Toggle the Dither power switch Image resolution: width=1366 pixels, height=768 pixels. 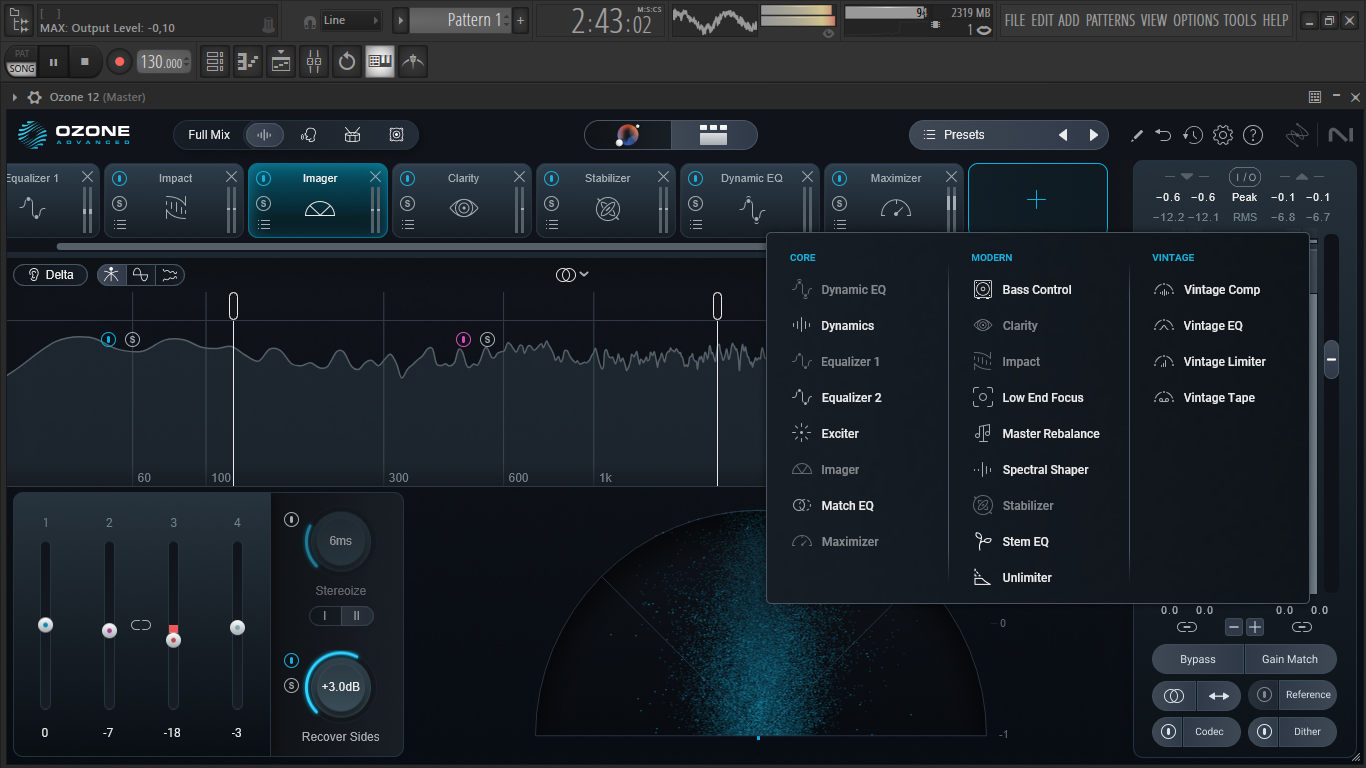(1265, 732)
